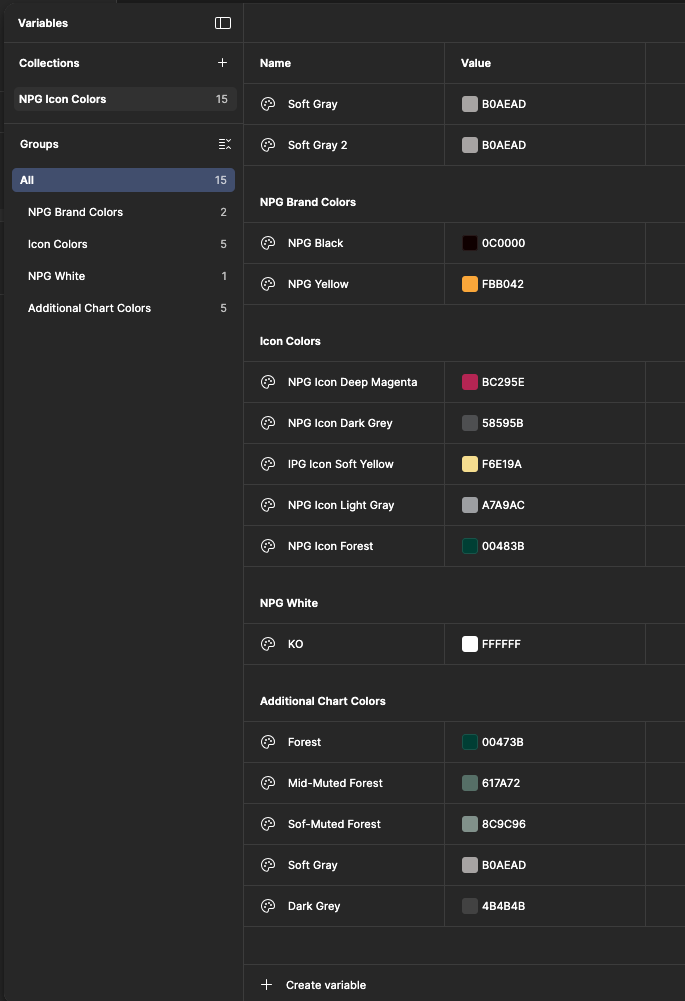
Task: Open the F6E19A color swatch
Action: (470, 464)
